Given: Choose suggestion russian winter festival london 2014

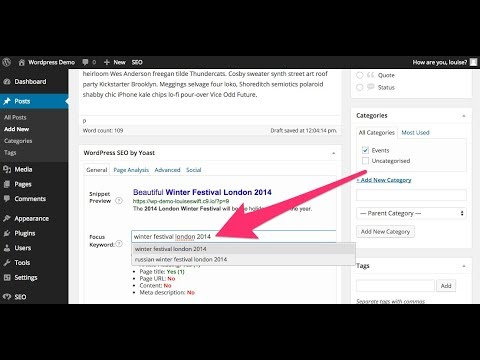Looking at the screenshot, I should [x=243, y=259].
